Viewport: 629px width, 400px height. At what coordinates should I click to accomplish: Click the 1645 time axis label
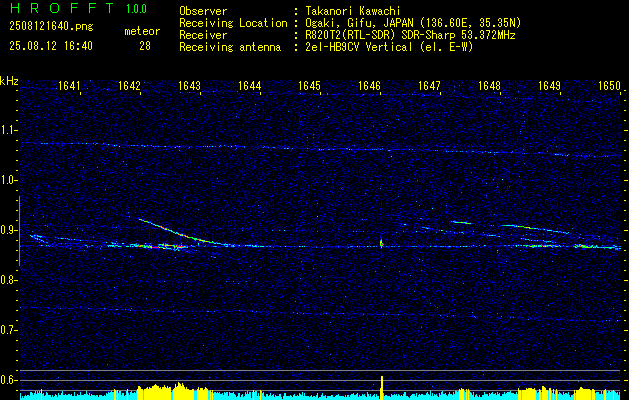309,86
